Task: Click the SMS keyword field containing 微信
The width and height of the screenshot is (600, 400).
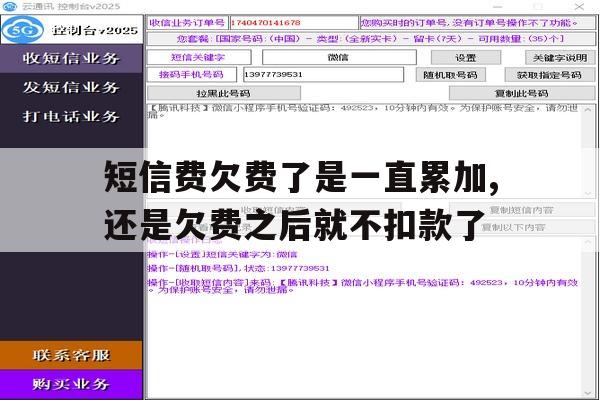Action: click(x=339, y=57)
